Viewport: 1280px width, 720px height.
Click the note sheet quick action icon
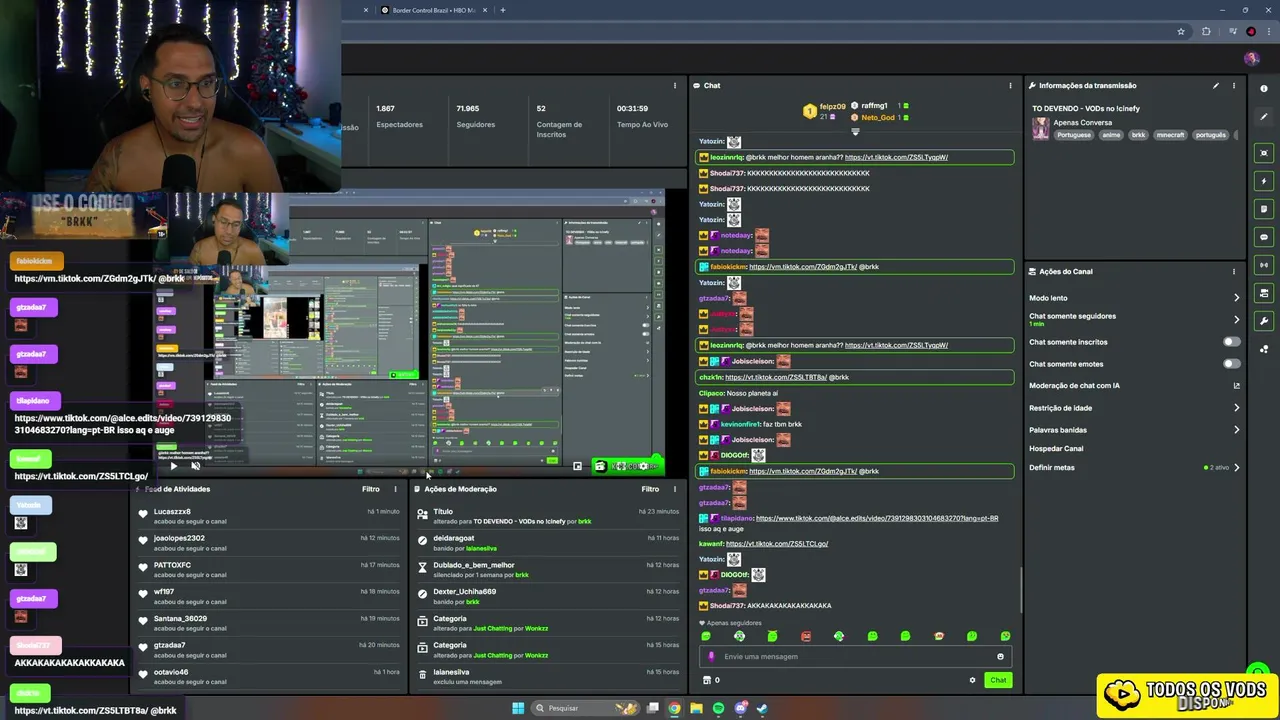(1264, 209)
